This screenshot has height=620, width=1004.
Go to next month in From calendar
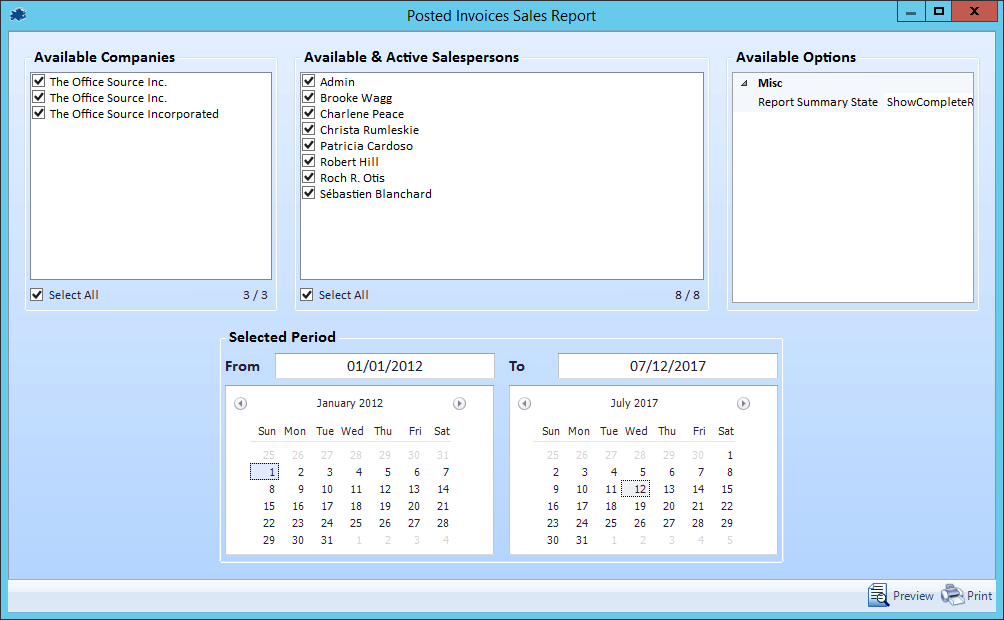click(459, 404)
